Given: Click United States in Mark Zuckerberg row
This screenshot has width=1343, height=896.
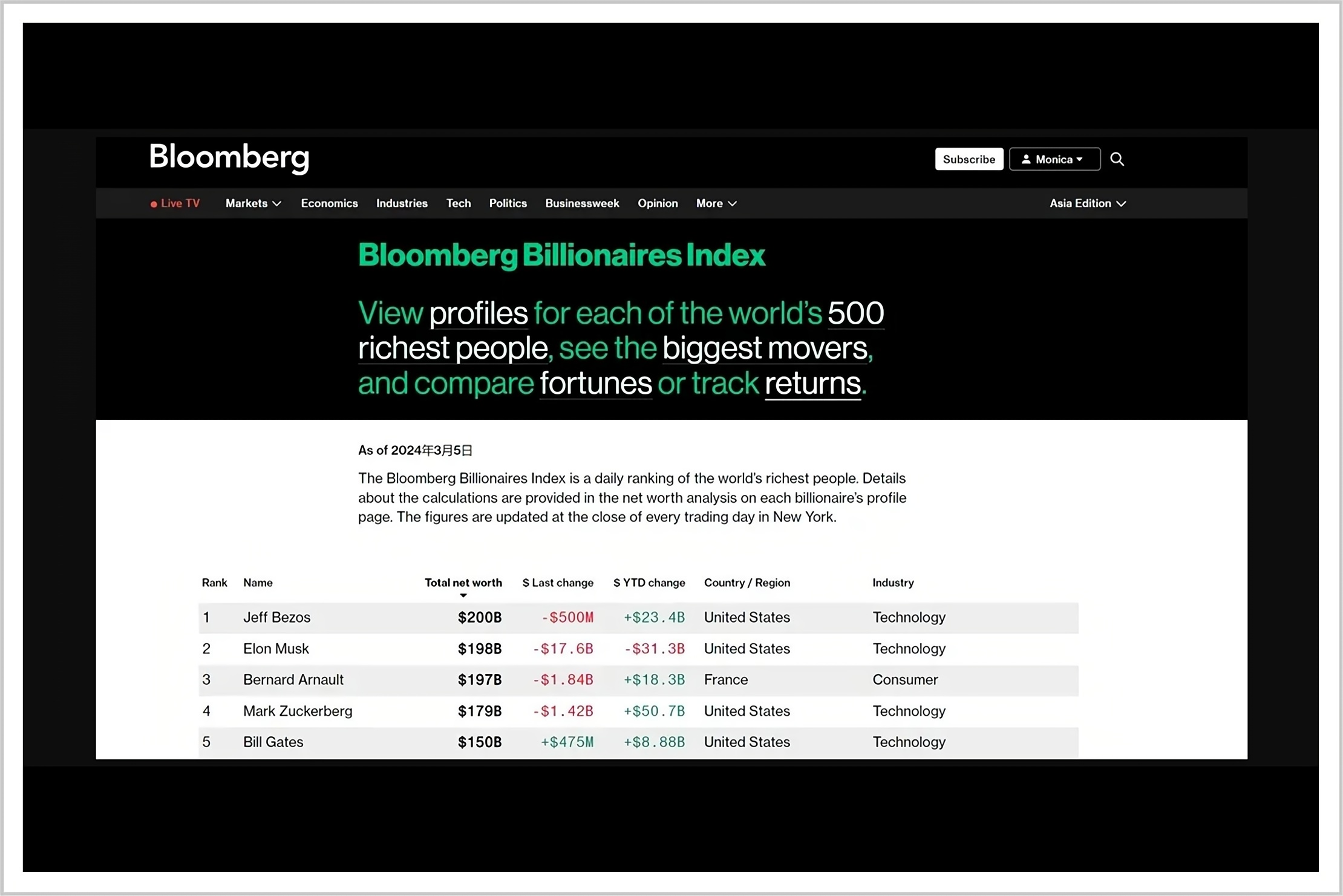Looking at the screenshot, I should pyautogui.click(x=747, y=711).
